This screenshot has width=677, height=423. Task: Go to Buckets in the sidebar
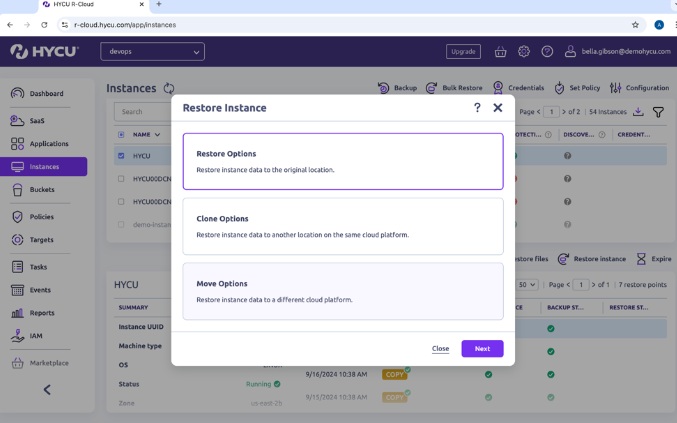tap(43, 189)
